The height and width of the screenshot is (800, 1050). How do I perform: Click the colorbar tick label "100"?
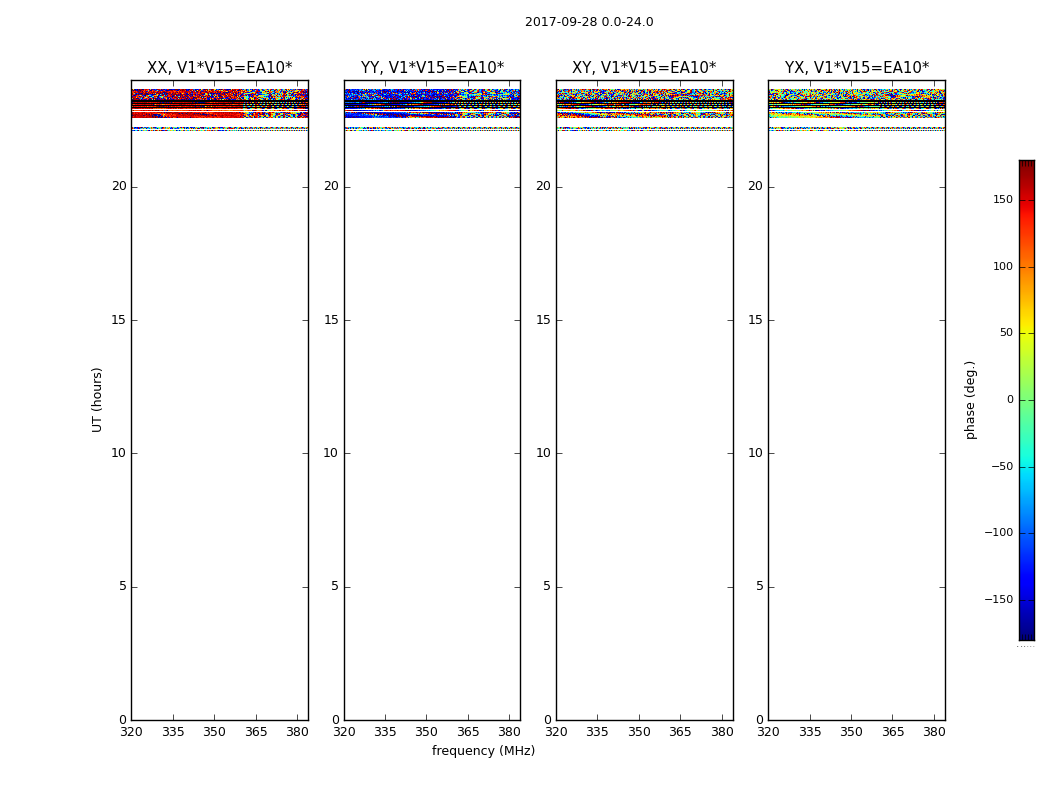tap(1003, 266)
